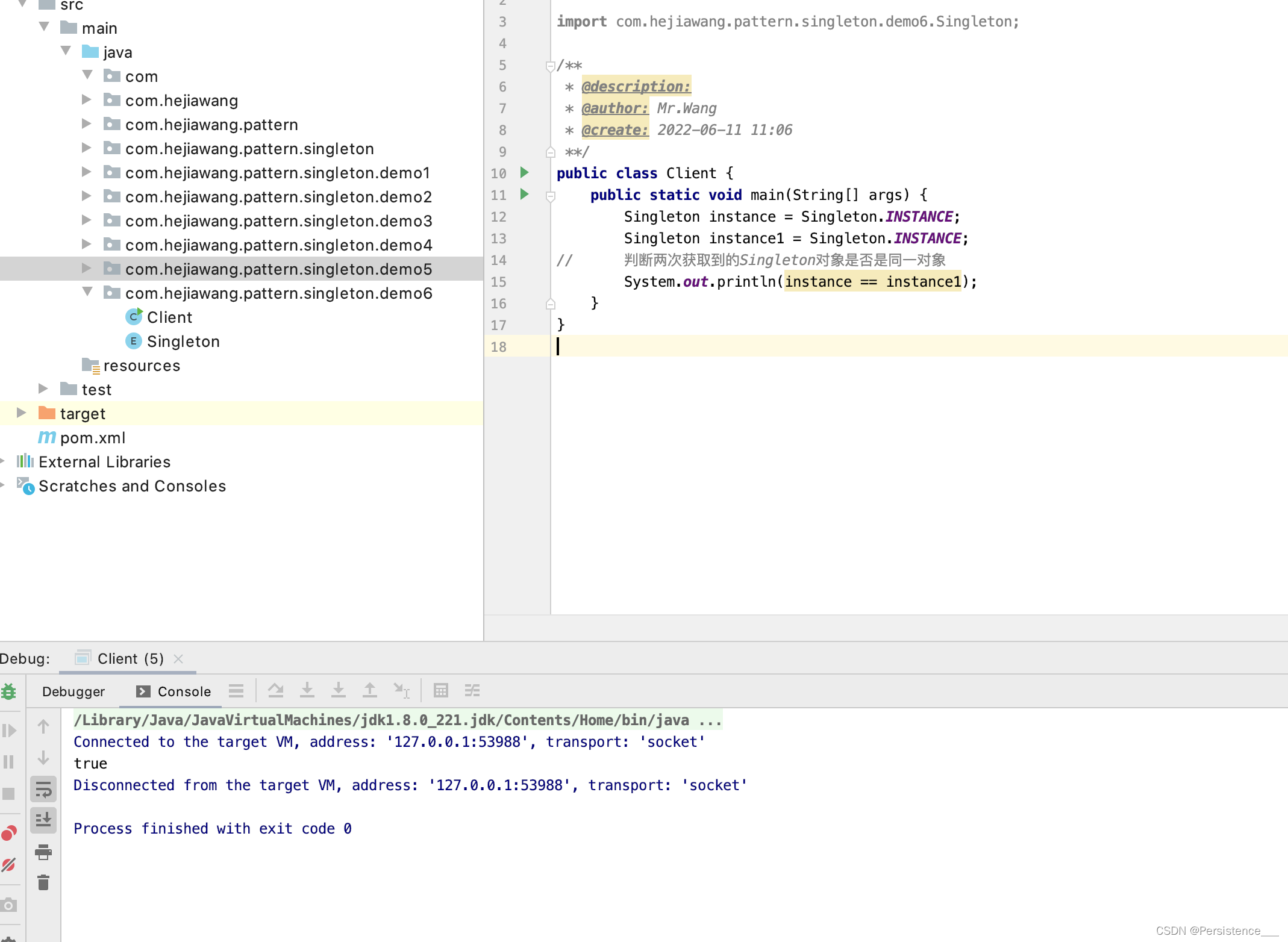Viewport: 1288px width, 942px height.
Task: Click 'Process finished with exit code 0' text
Action: click(x=212, y=828)
